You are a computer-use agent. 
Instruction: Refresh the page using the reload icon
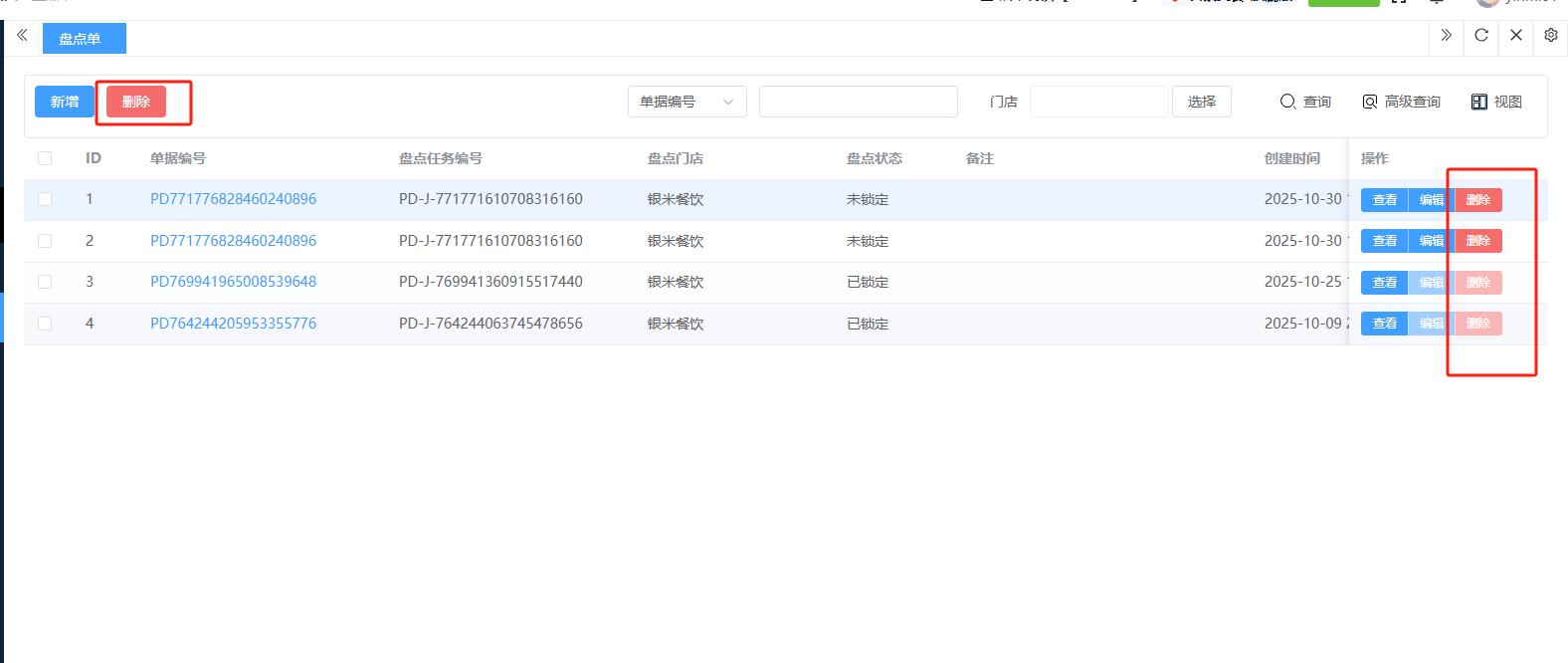click(x=1480, y=35)
